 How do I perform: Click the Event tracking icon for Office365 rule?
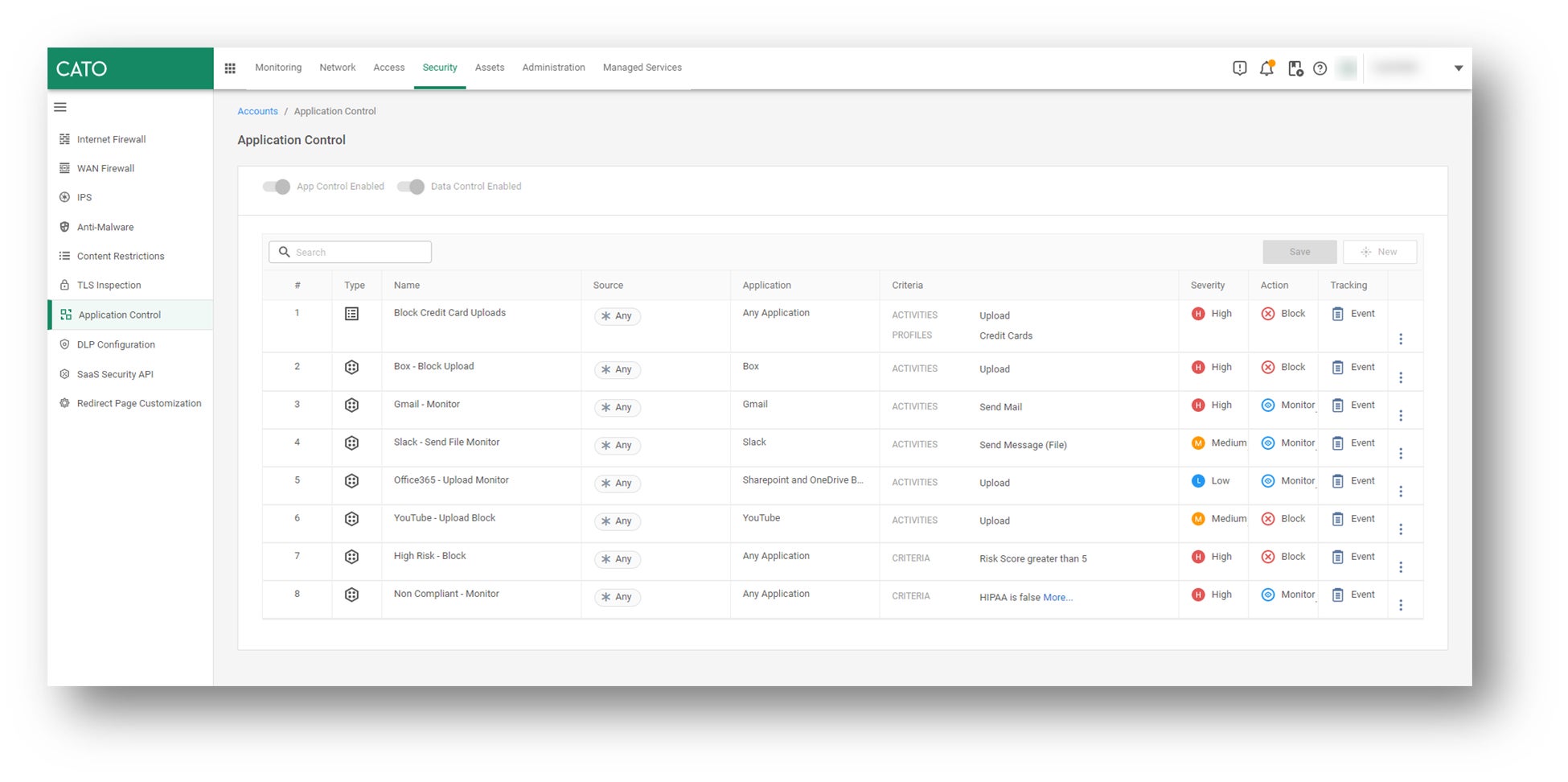pyautogui.click(x=1338, y=481)
